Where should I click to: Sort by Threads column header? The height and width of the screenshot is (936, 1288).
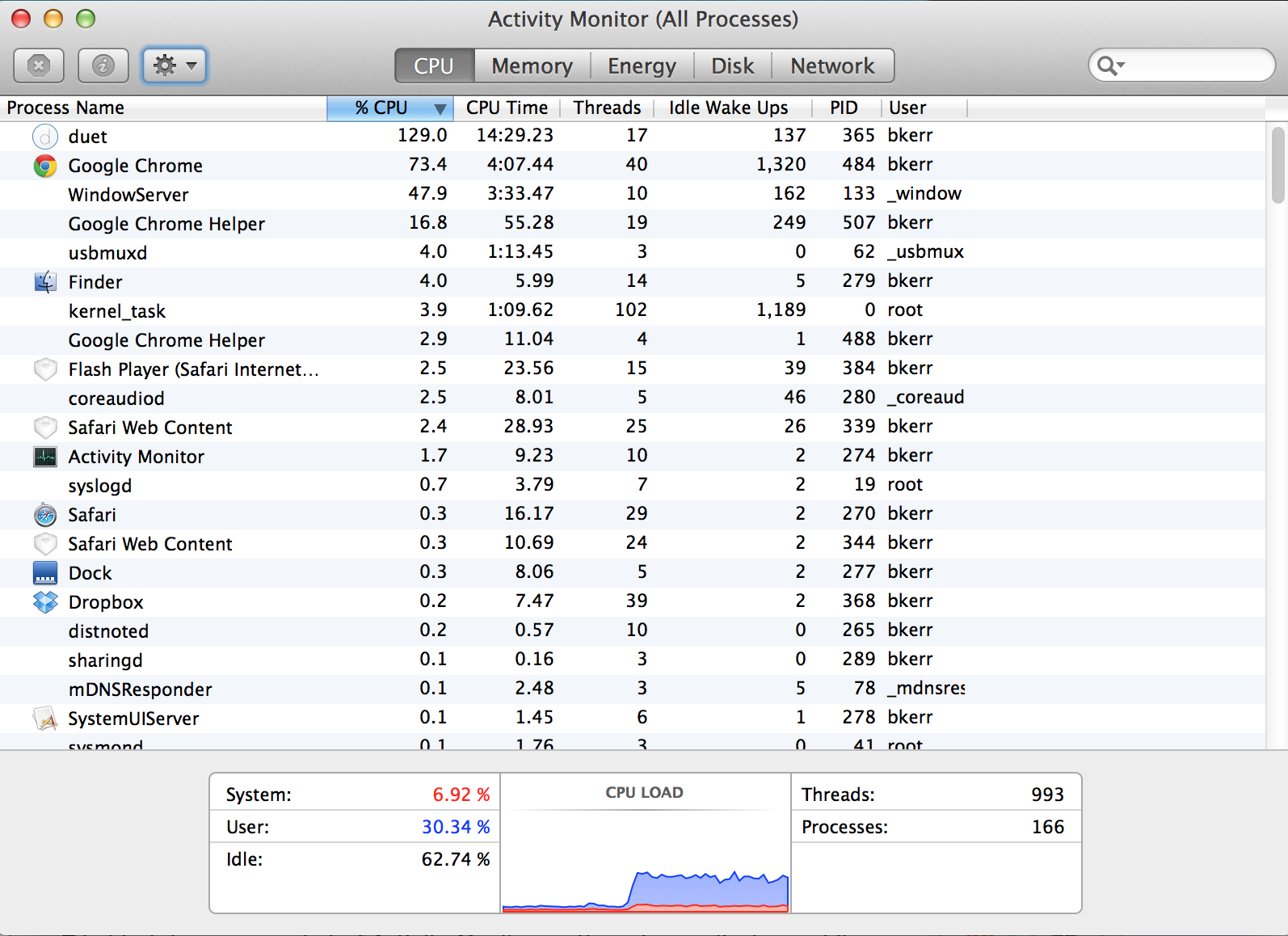tap(607, 108)
